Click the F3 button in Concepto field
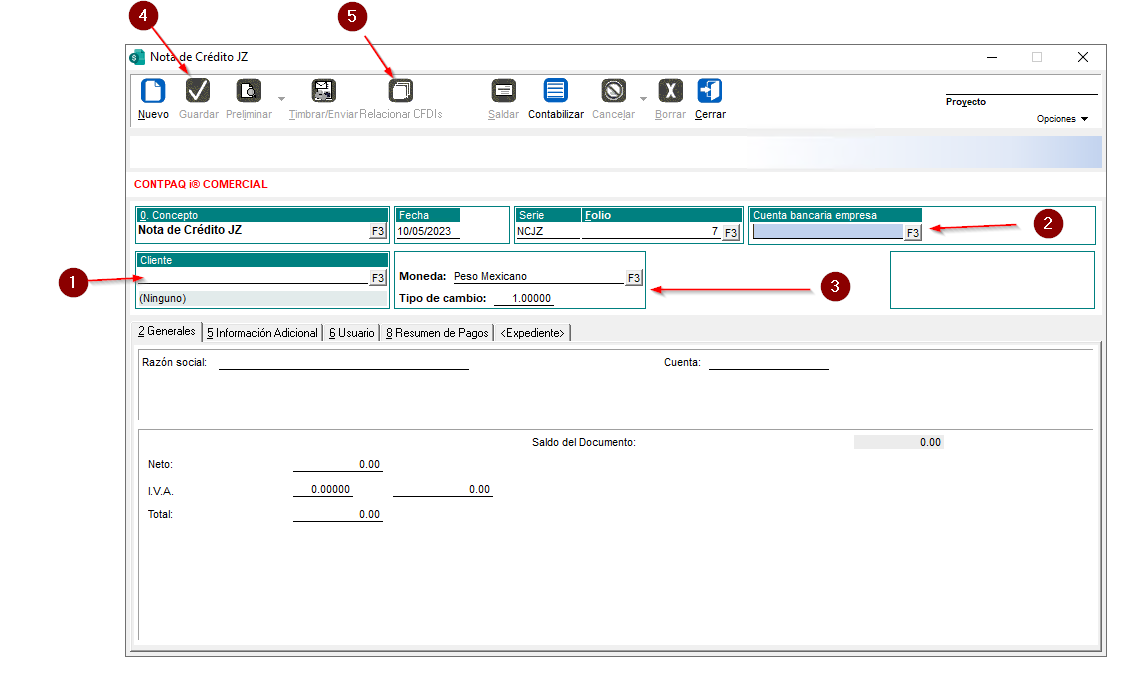This screenshot has width=1130, height=680. (378, 231)
